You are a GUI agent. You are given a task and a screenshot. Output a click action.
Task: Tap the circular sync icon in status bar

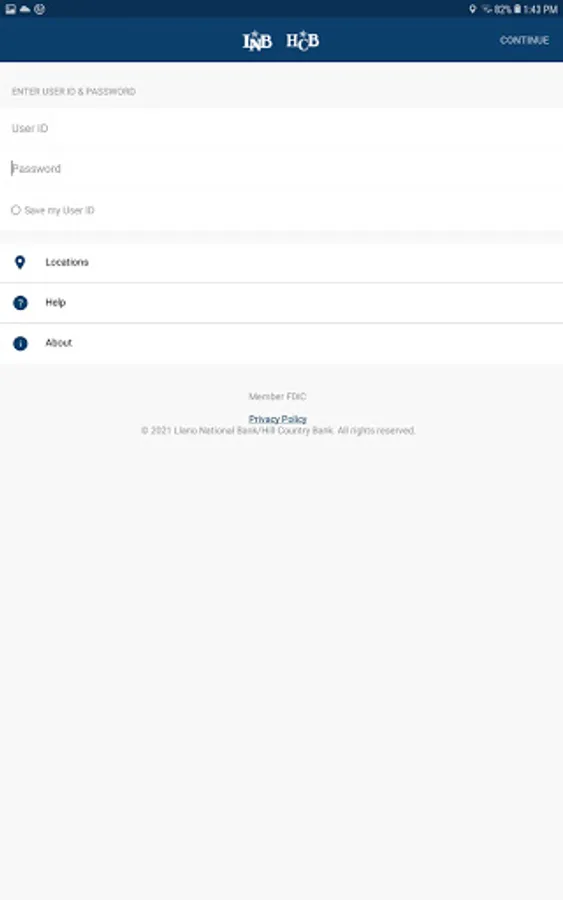[x=40, y=9]
